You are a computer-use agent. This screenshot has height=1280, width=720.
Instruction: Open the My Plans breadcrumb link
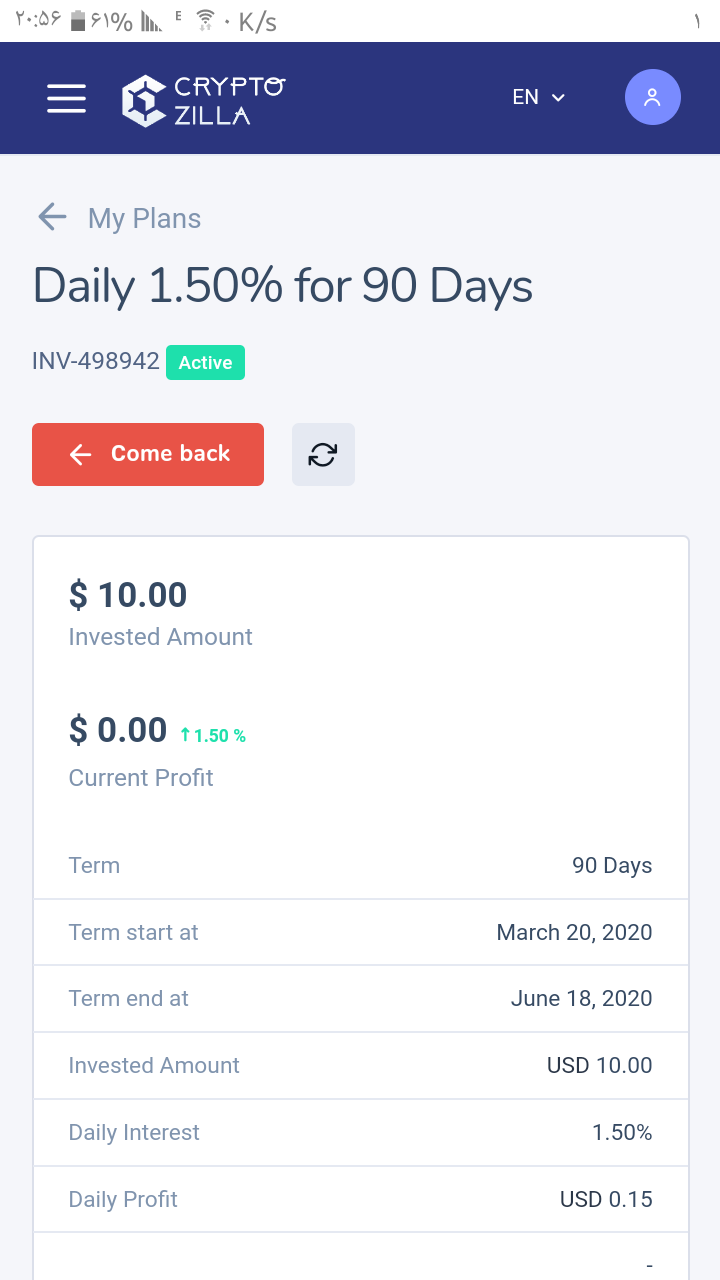click(x=144, y=218)
